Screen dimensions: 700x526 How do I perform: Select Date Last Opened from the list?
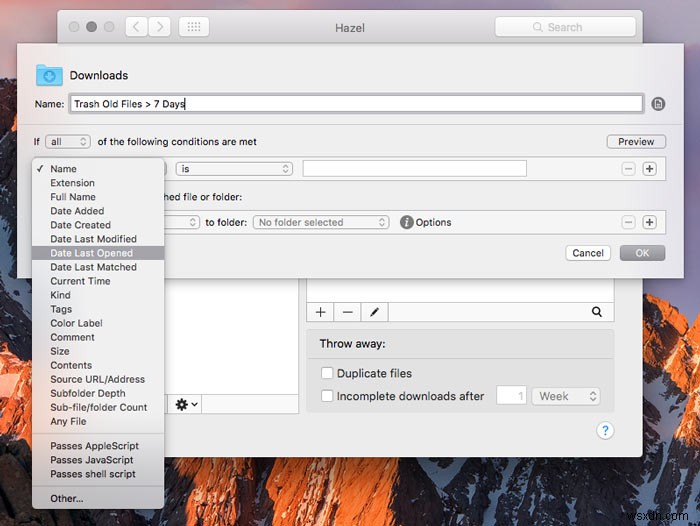click(91, 253)
